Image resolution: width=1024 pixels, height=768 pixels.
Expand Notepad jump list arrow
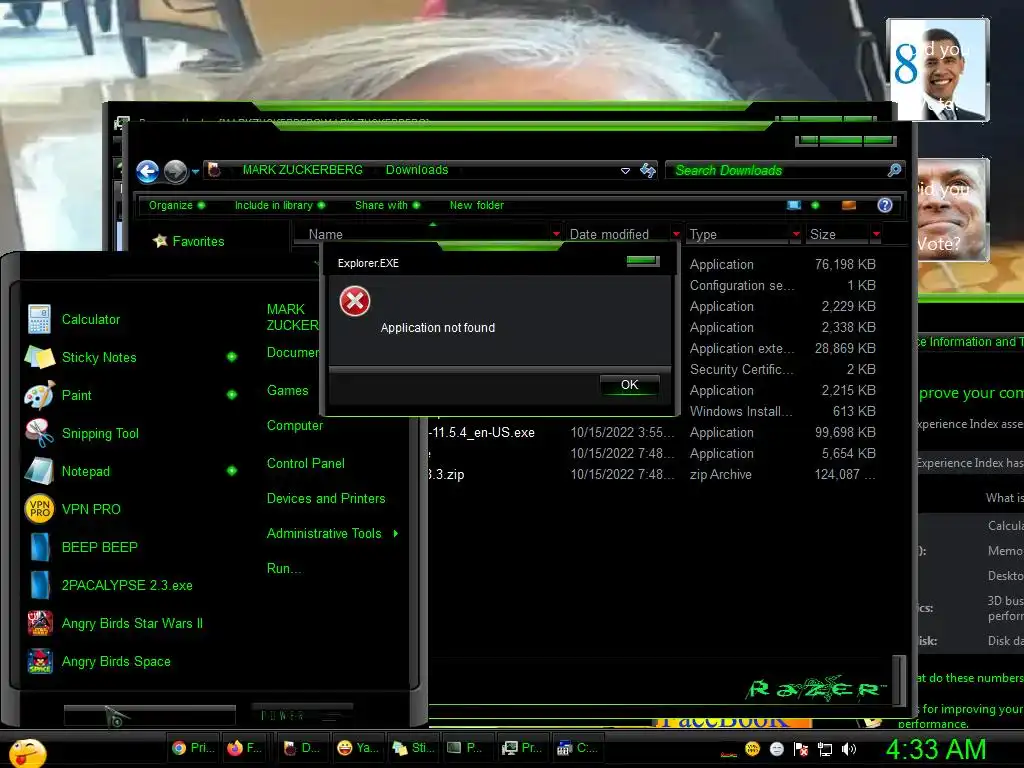[231, 471]
